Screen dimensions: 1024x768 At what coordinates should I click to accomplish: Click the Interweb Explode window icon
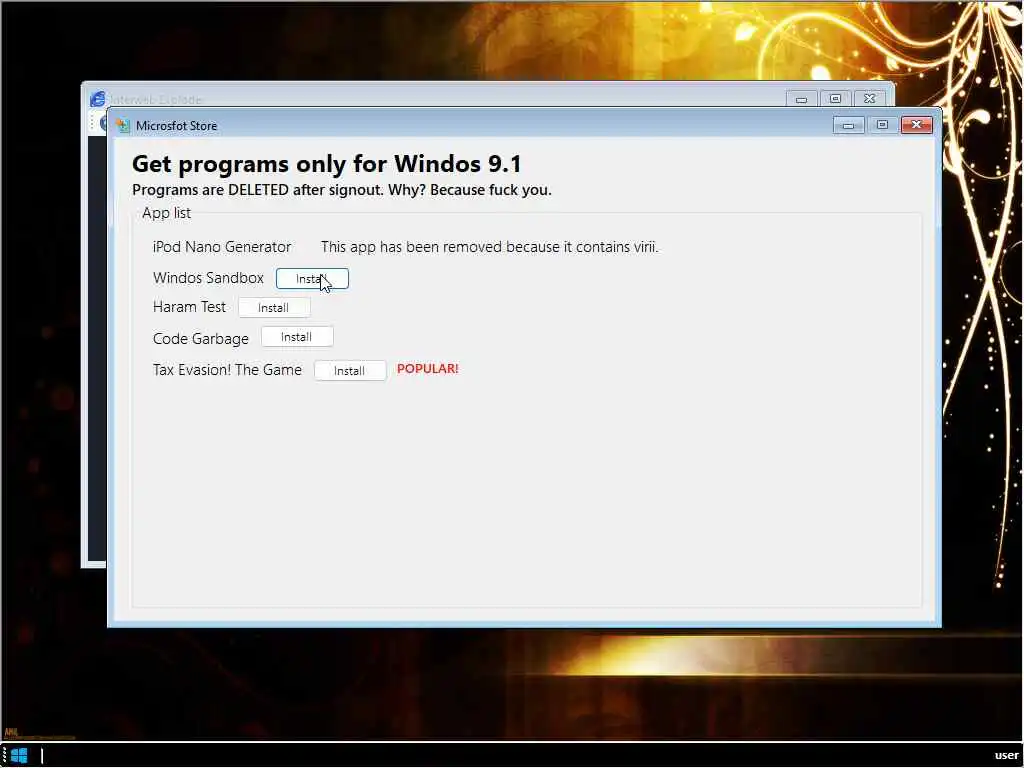pyautogui.click(x=97, y=99)
